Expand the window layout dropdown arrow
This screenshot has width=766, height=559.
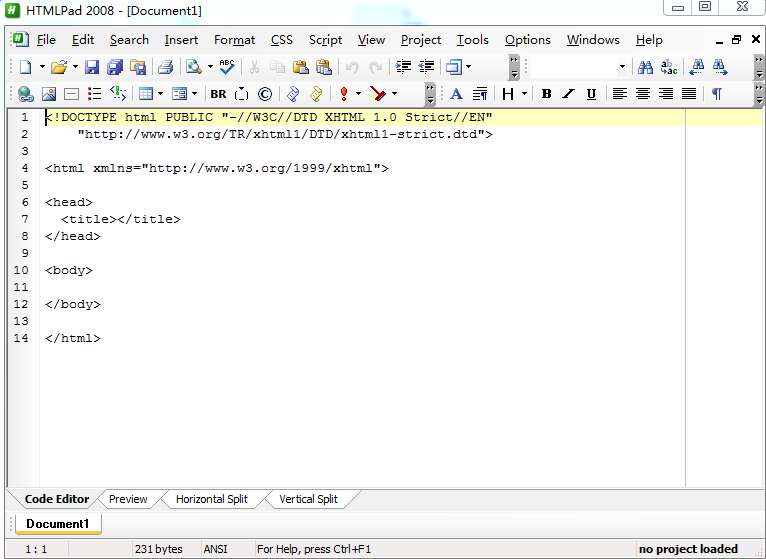tap(469, 67)
